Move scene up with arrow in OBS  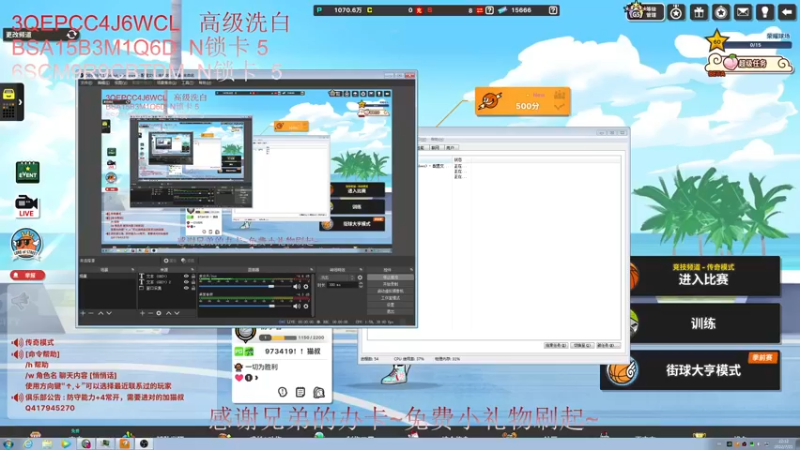click(101, 313)
